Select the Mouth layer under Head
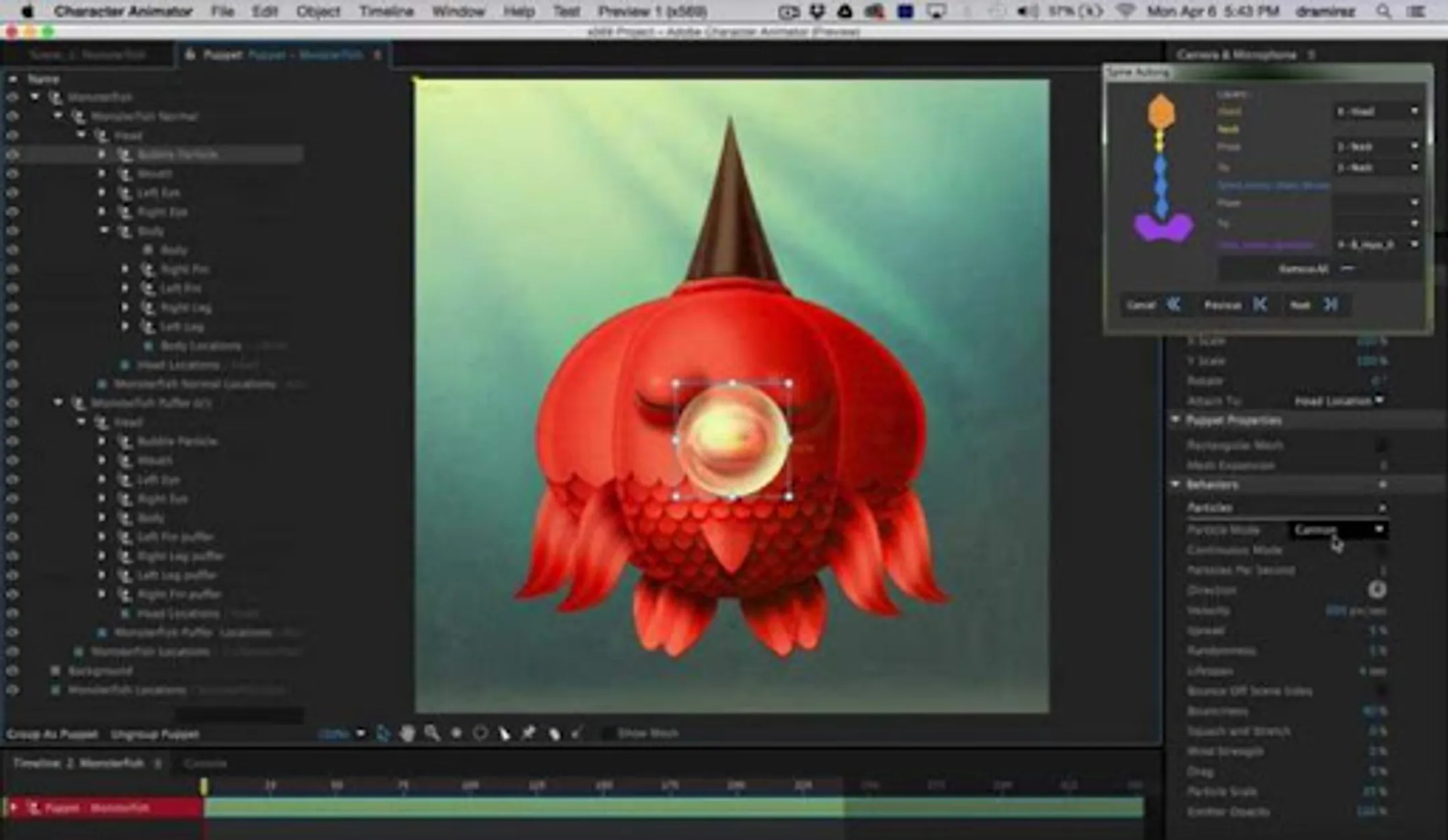Image resolution: width=1448 pixels, height=840 pixels. pos(155,173)
